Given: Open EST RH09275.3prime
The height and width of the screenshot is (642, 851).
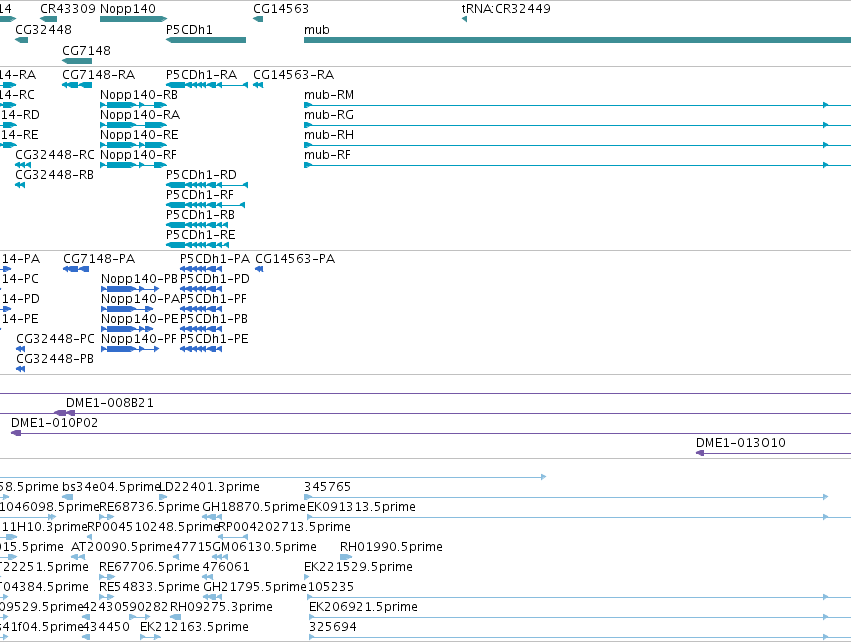Looking at the screenshot, I should (x=221, y=608).
